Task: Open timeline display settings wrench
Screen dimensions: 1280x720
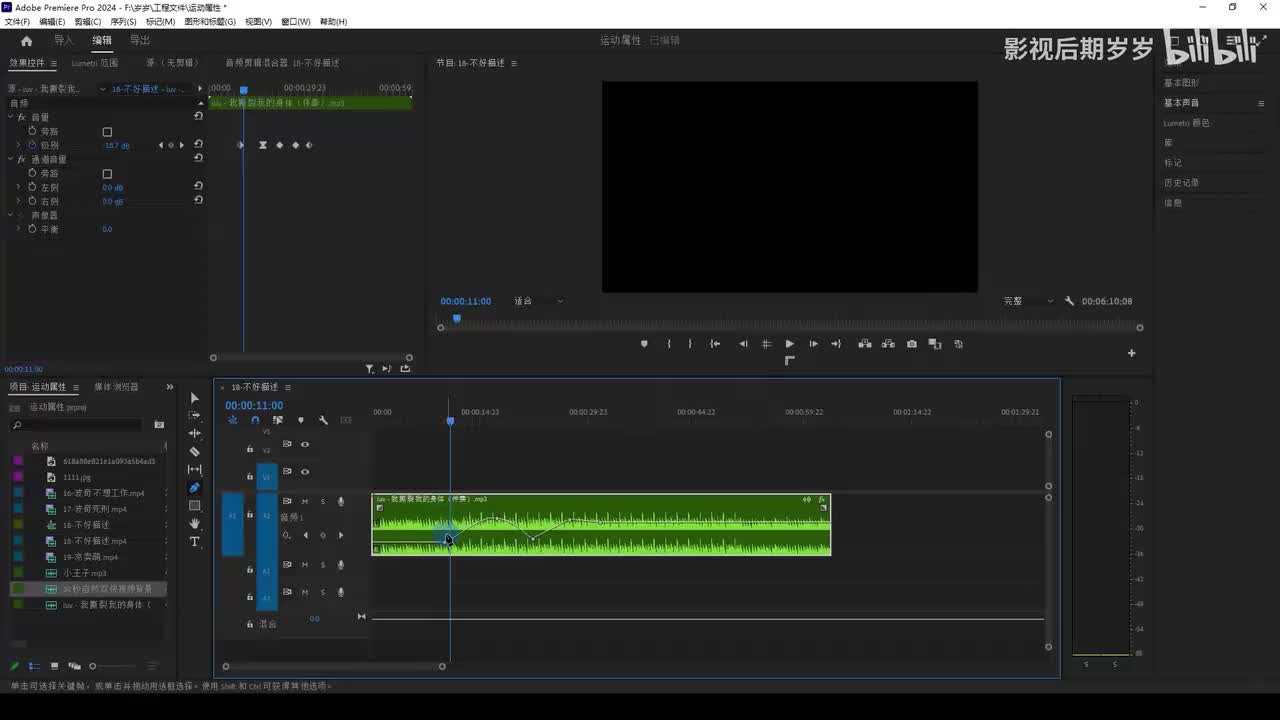Action: 323,421
